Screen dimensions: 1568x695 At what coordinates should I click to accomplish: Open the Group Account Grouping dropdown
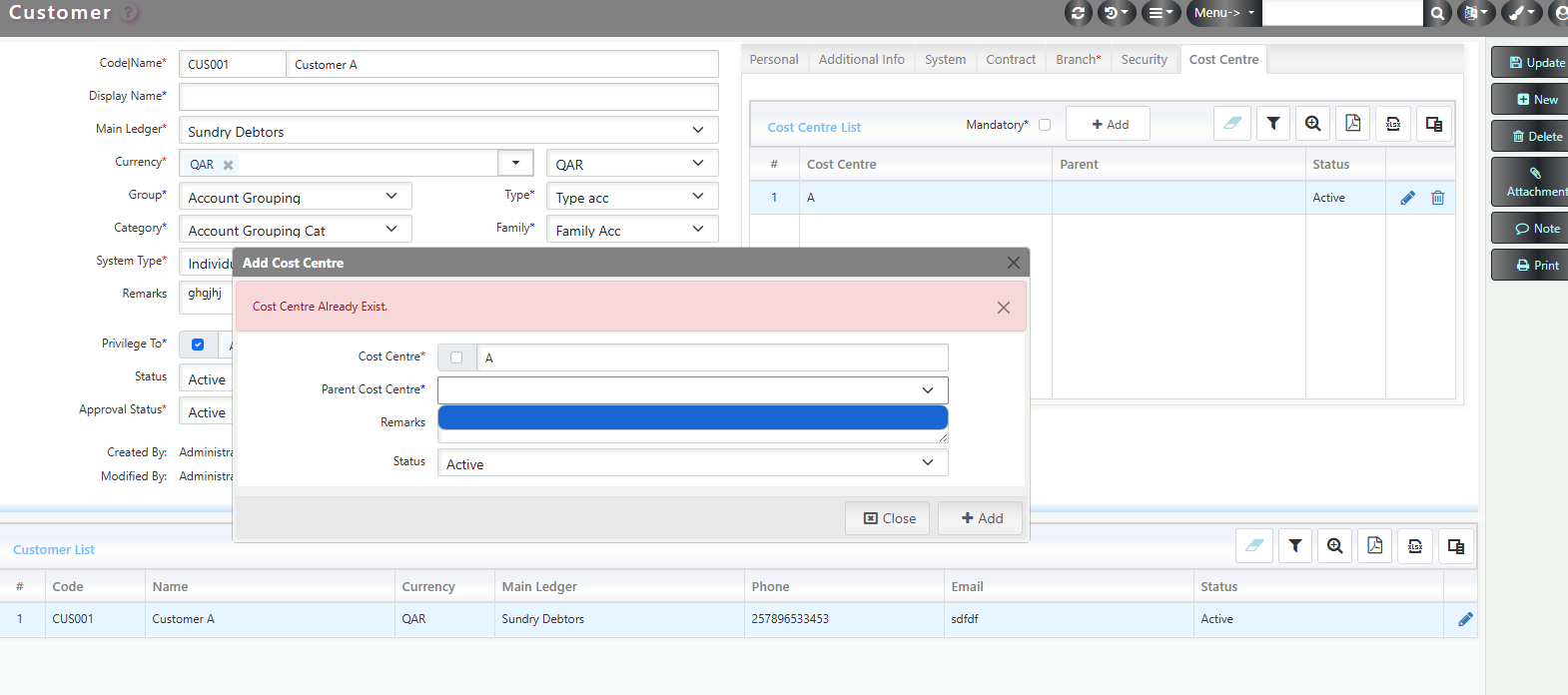pyautogui.click(x=296, y=197)
